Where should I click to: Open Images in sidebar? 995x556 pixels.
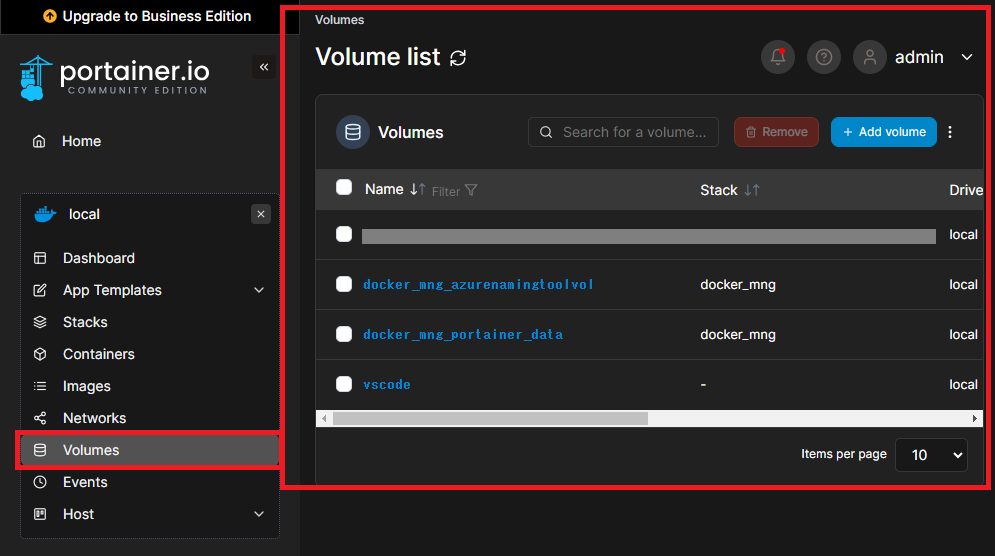point(86,387)
